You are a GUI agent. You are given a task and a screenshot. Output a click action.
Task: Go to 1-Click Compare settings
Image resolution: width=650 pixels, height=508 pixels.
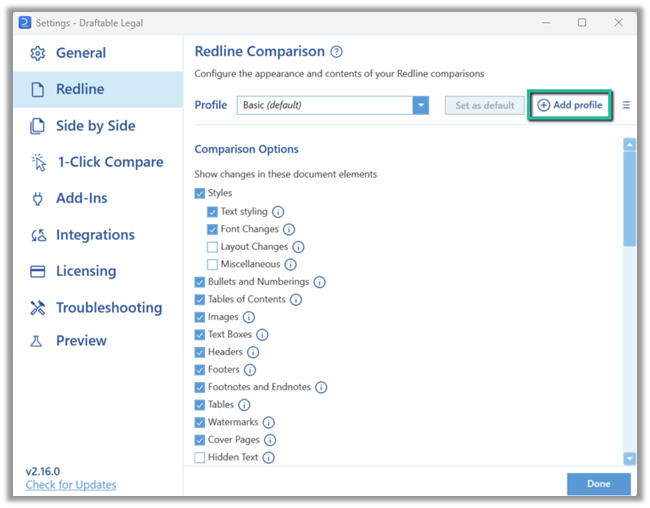click(98, 162)
